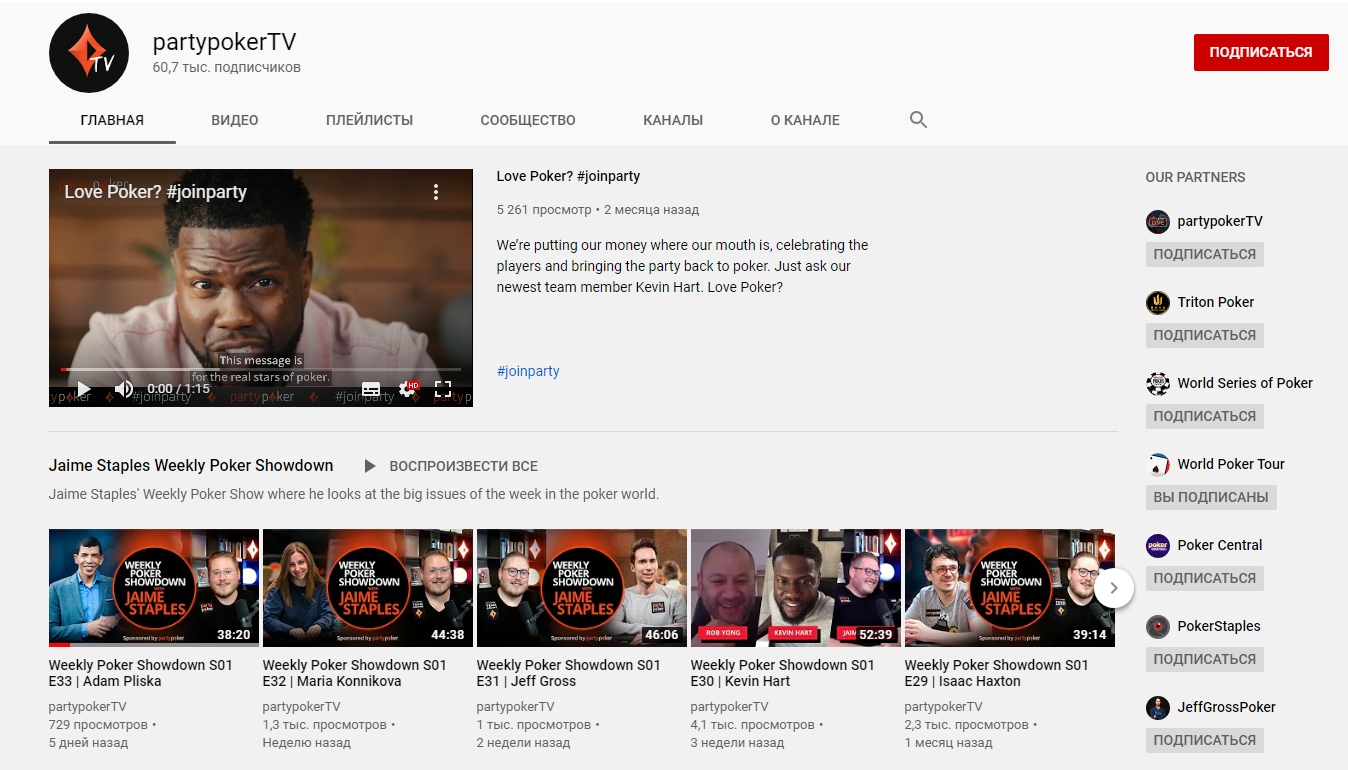Click the partypokerTV channel title heading
Screen dimensions: 1348x770
(x=224, y=42)
